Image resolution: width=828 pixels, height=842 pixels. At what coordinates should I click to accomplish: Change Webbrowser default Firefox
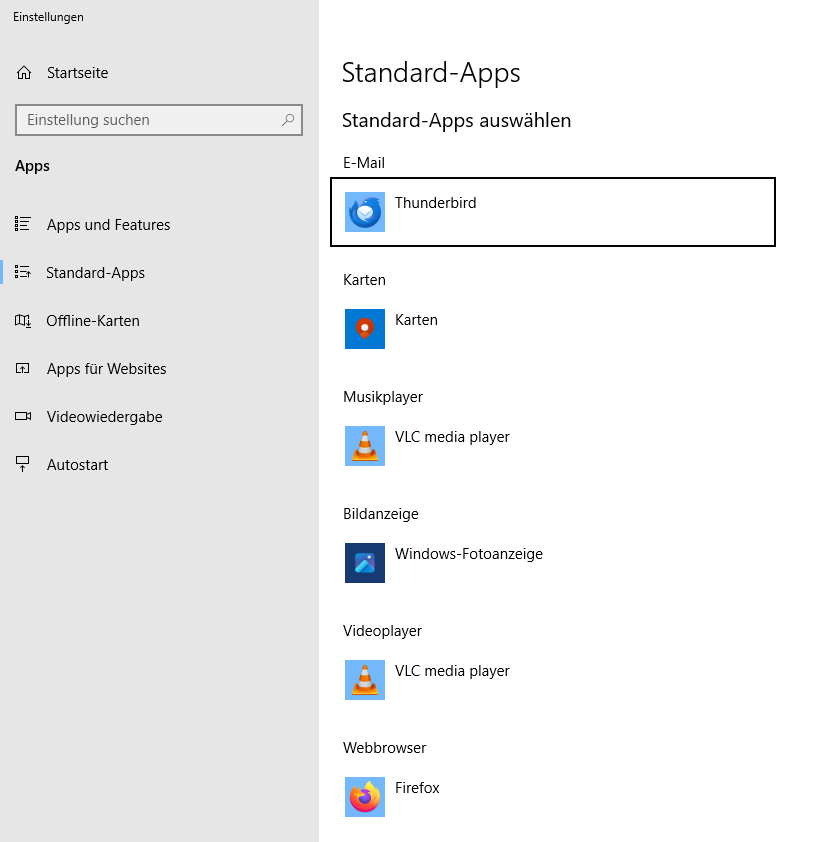tap(553, 797)
